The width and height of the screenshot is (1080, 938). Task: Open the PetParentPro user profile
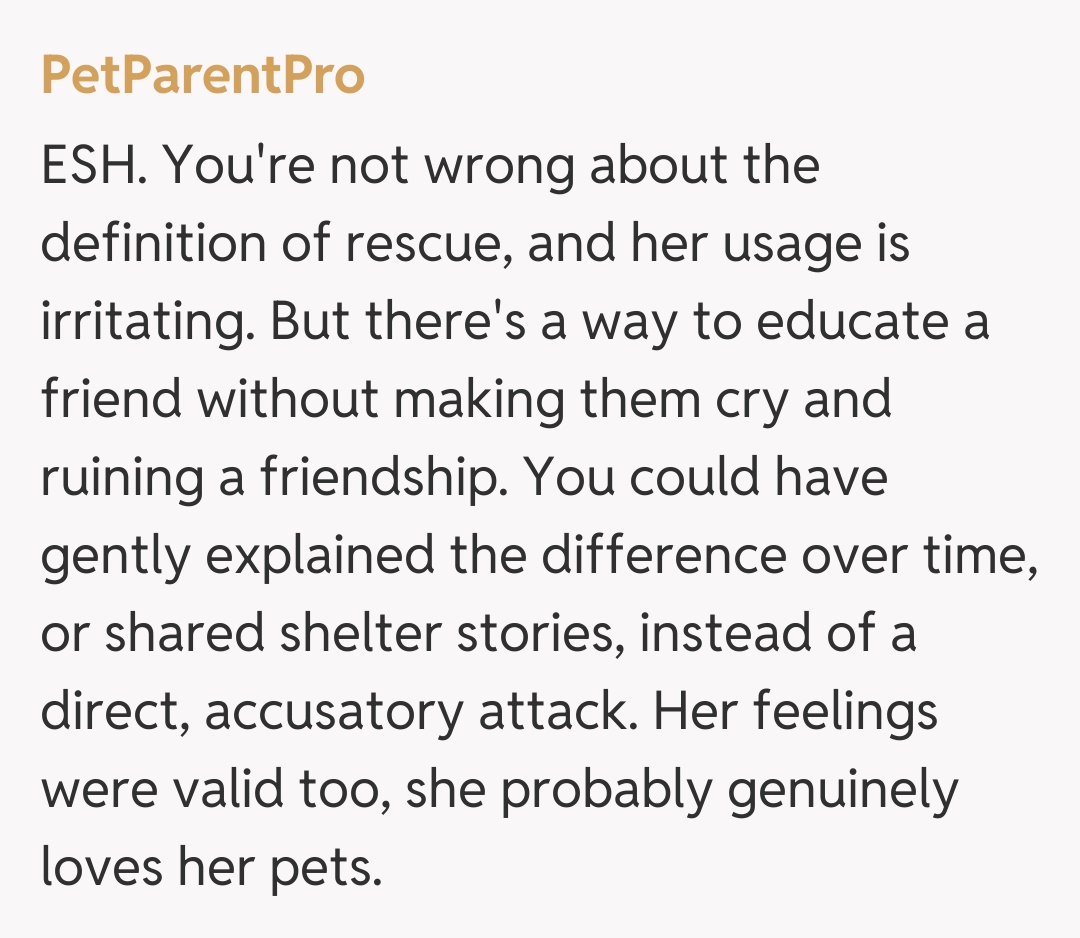tap(203, 76)
